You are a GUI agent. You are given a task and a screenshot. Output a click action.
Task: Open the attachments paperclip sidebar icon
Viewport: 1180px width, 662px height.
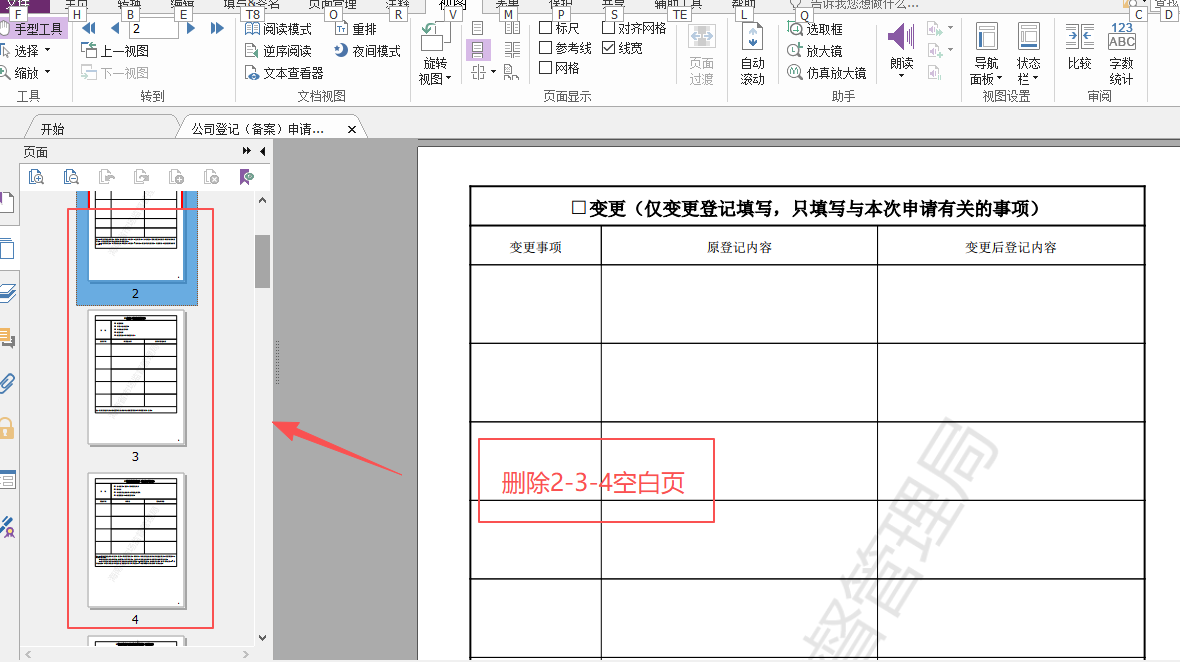click(x=8, y=384)
